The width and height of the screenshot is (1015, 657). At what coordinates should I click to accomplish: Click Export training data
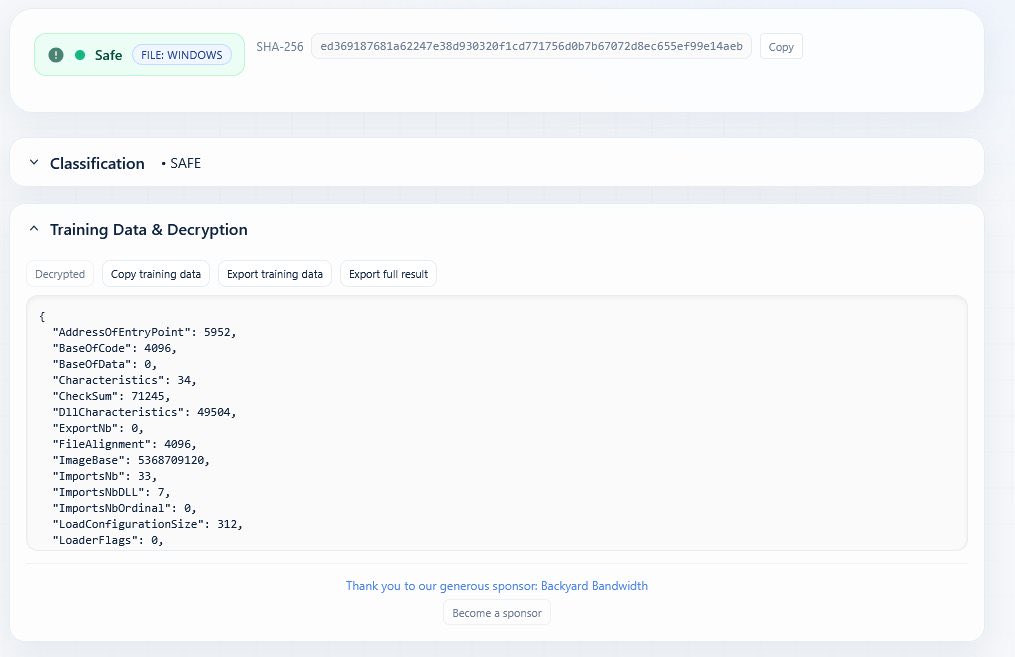pyautogui.click(x=274, y=274)
